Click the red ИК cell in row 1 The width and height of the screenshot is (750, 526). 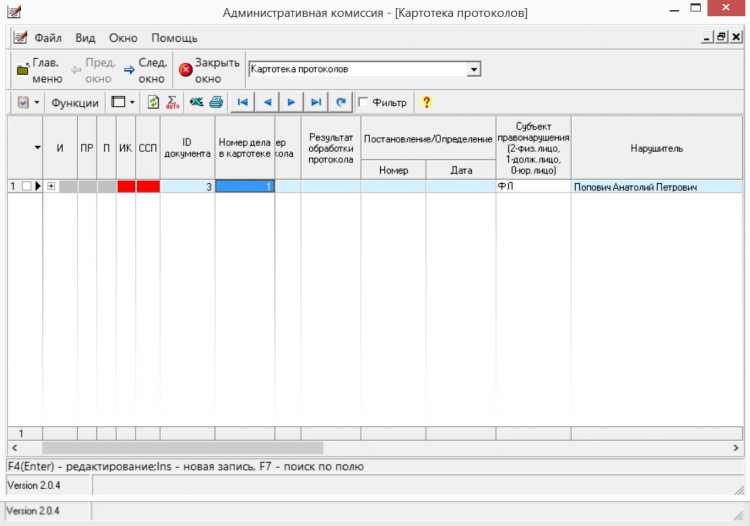pyautogui.click(x=126, y=186)
